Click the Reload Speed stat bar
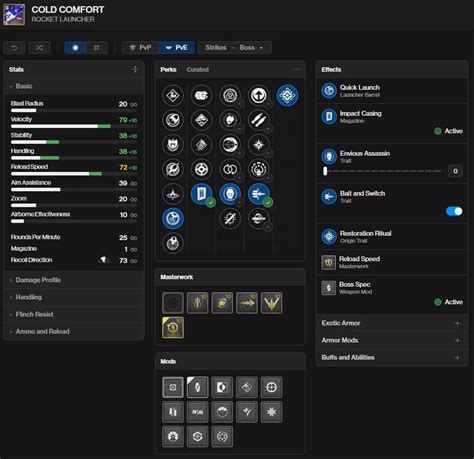The height and width of the screenshot is (459, 474). [74, 174]
